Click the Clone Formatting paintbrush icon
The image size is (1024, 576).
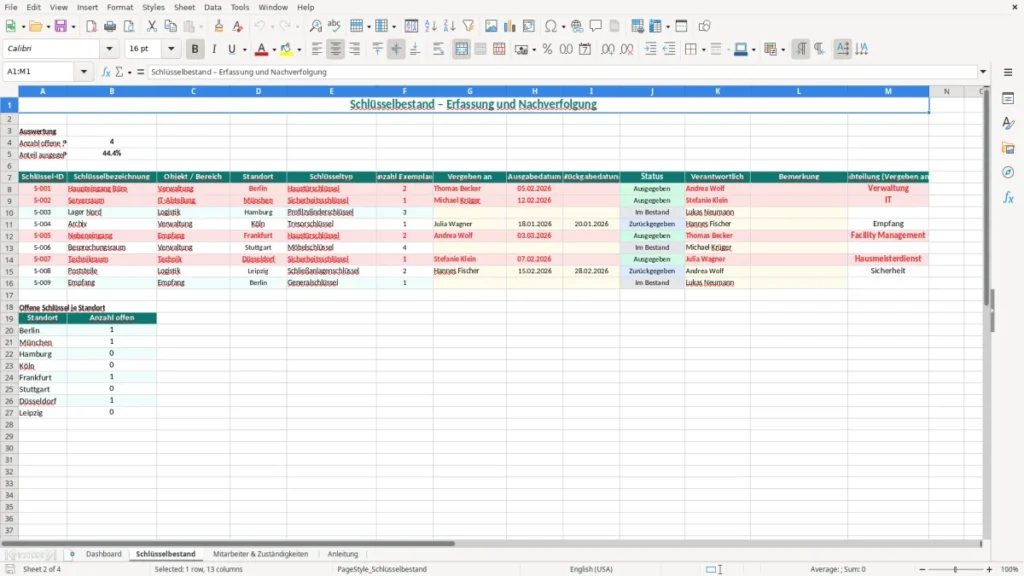pos(219,26)
